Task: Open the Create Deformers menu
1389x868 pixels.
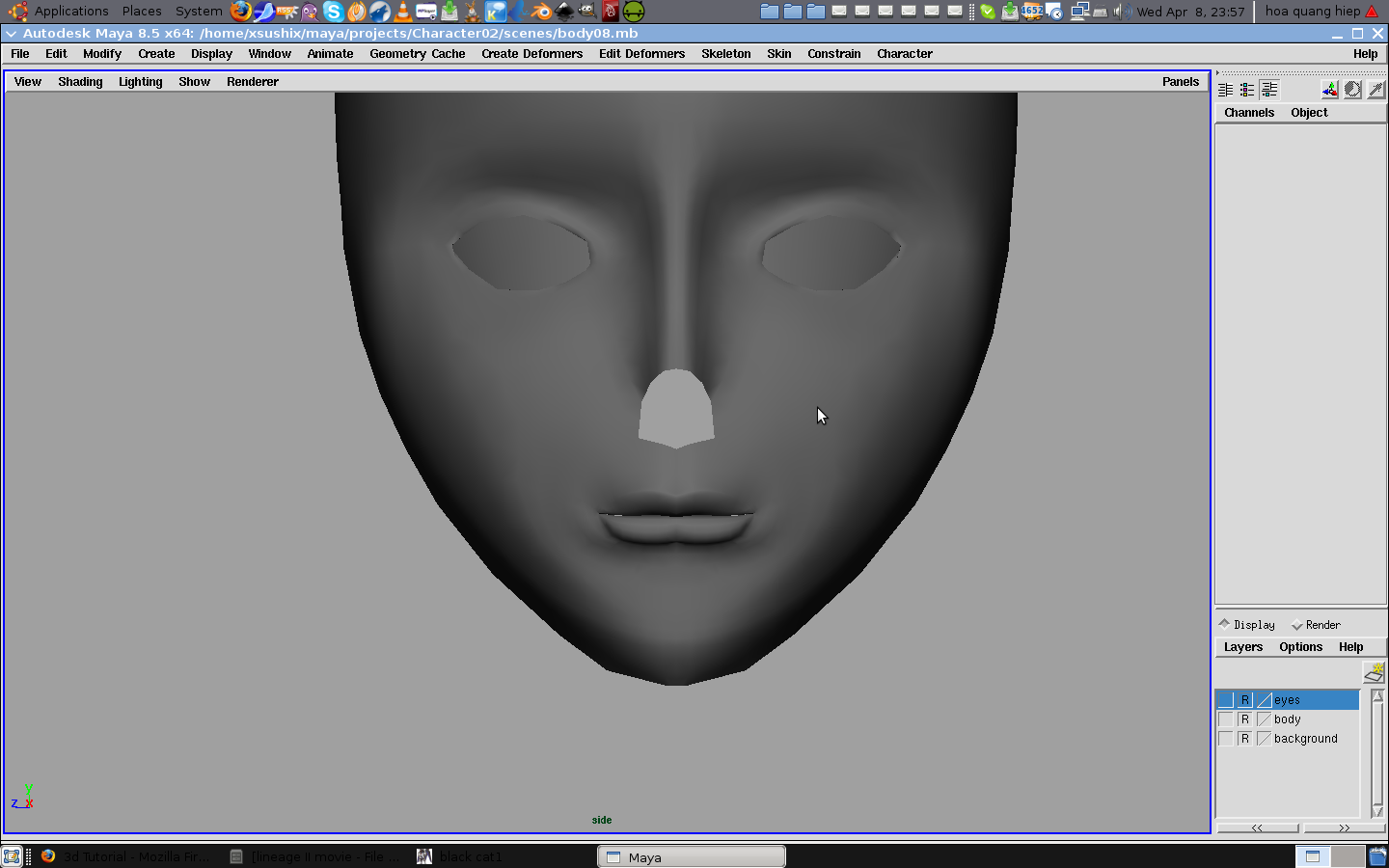Action: (531, 54)
